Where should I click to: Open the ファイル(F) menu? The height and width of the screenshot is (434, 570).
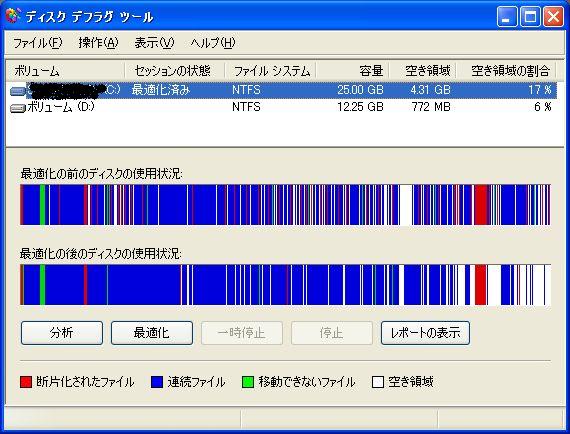(x=37, y=43)
